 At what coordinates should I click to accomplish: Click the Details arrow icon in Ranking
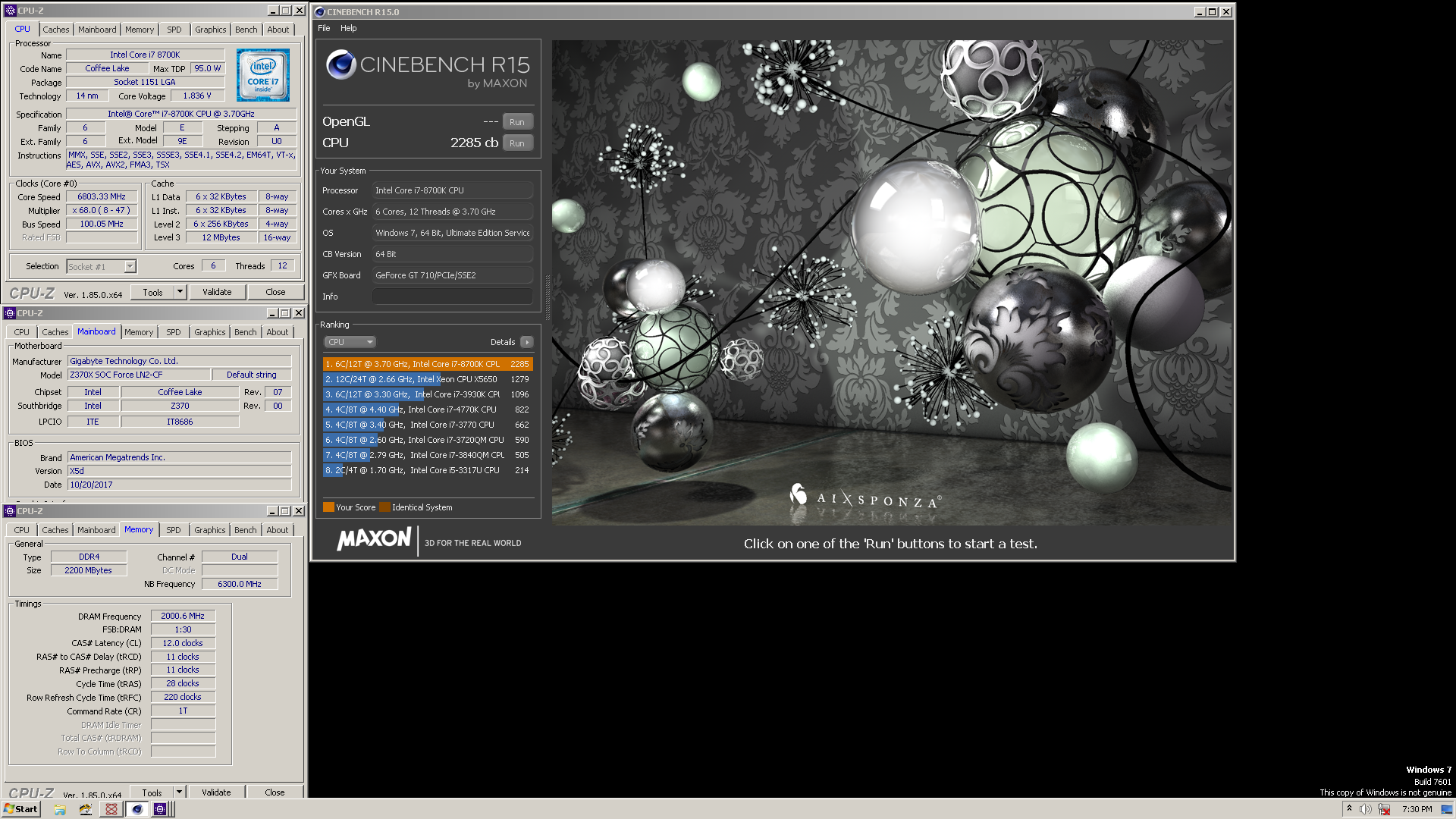click(527, 342)
